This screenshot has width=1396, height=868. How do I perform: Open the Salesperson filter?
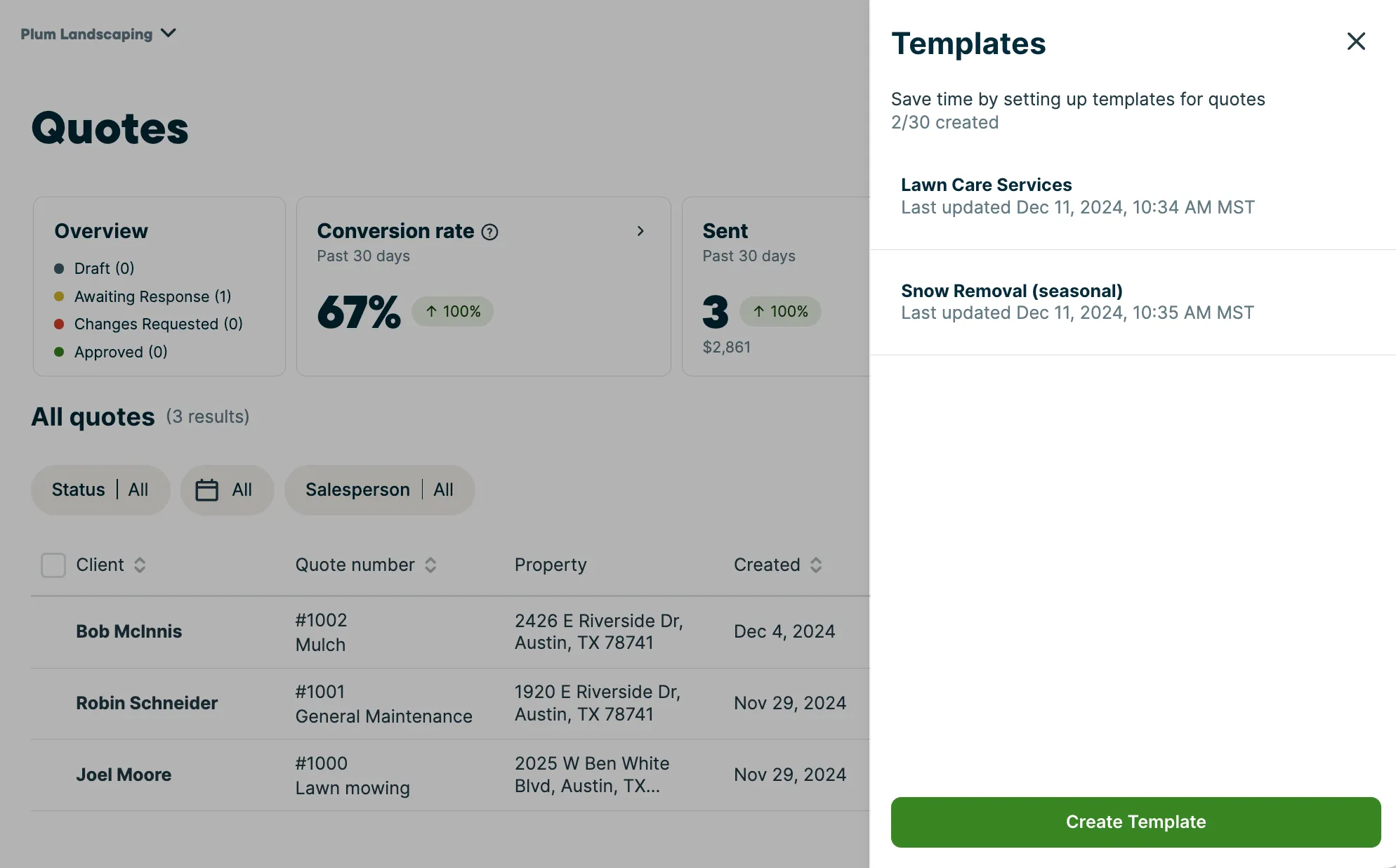379,489
